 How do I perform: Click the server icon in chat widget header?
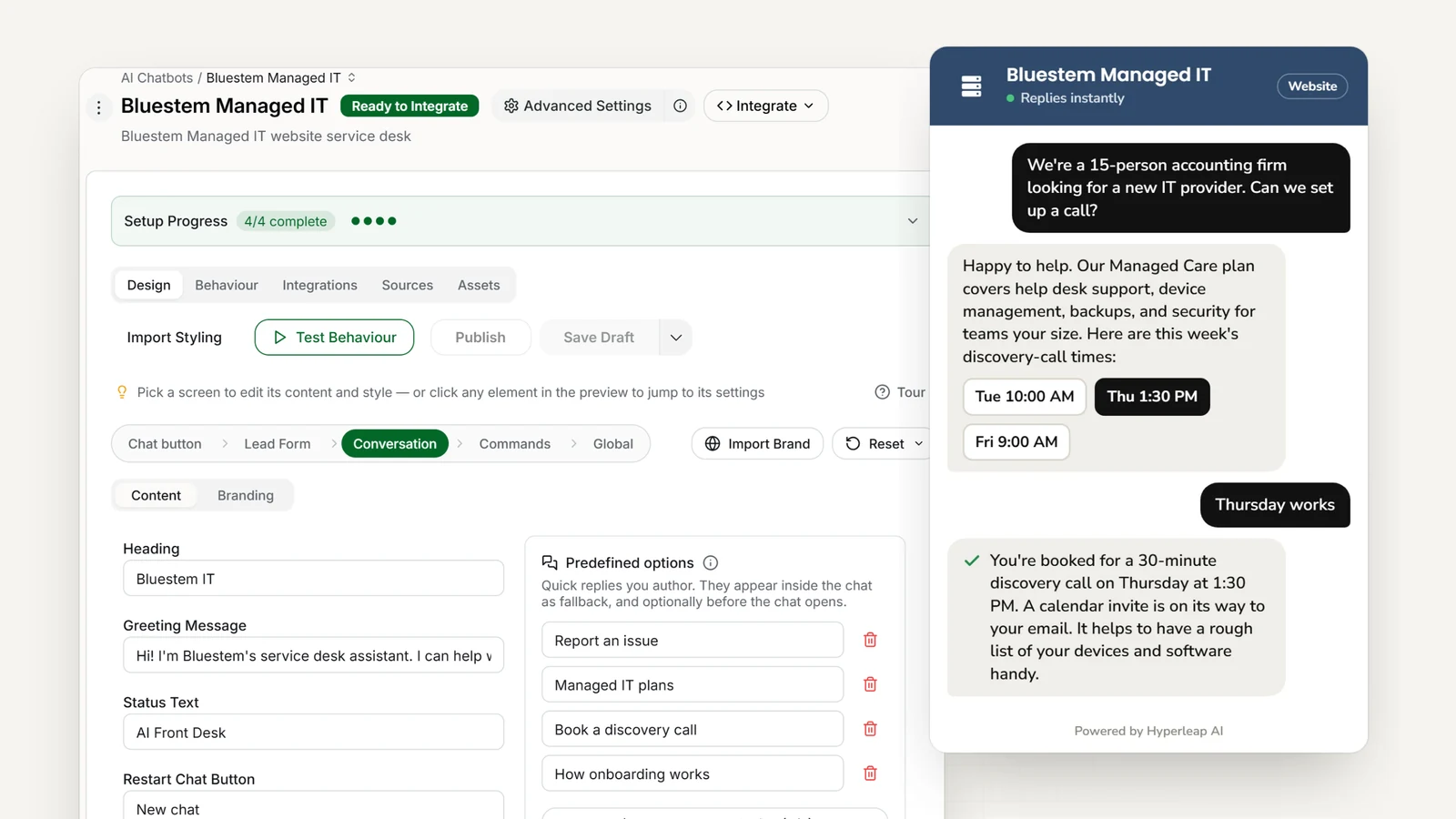point(971,86)
